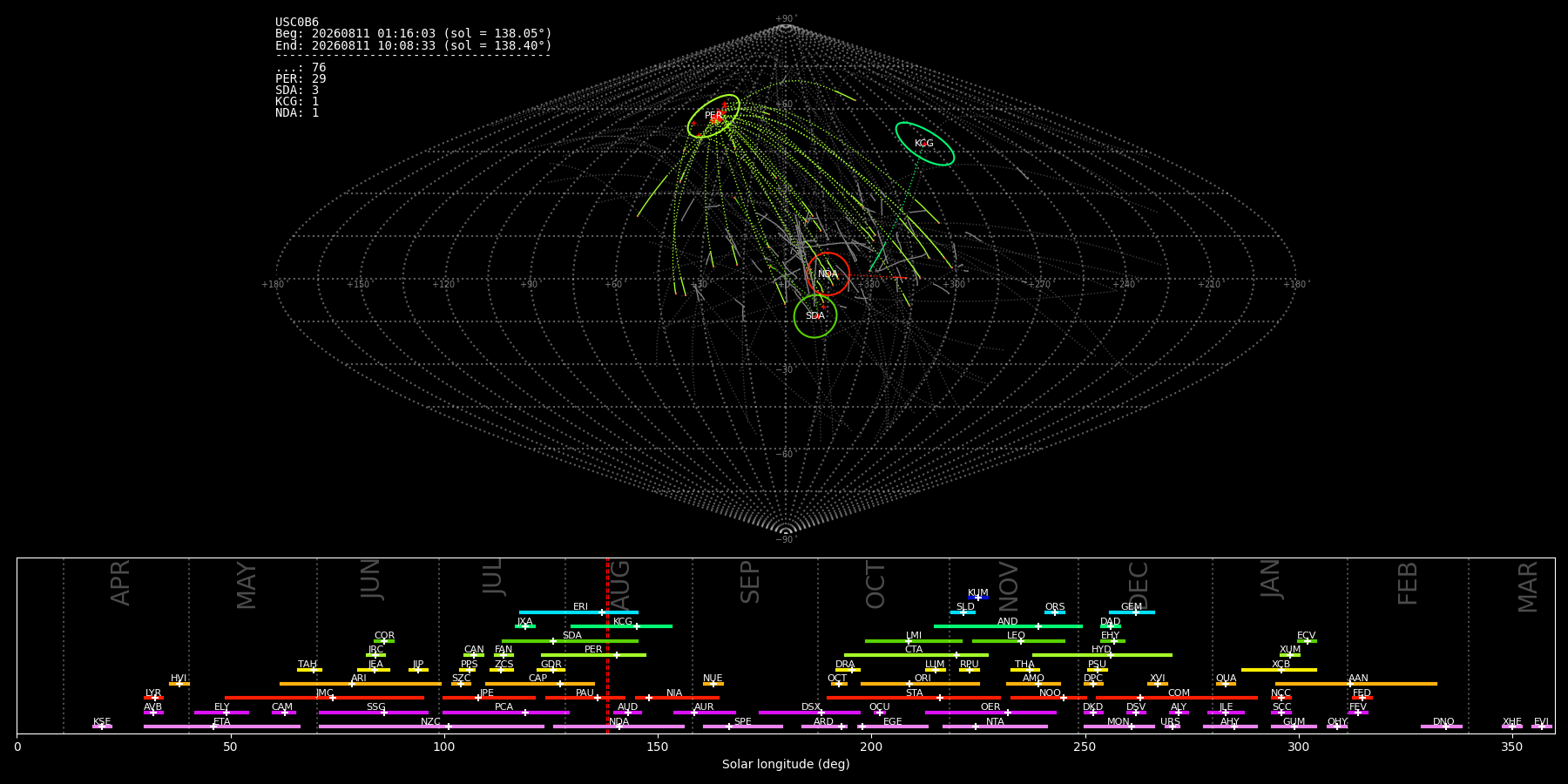Click the red NDA radiant circle
1568x784 pixels.
click(x=828, y=274)
